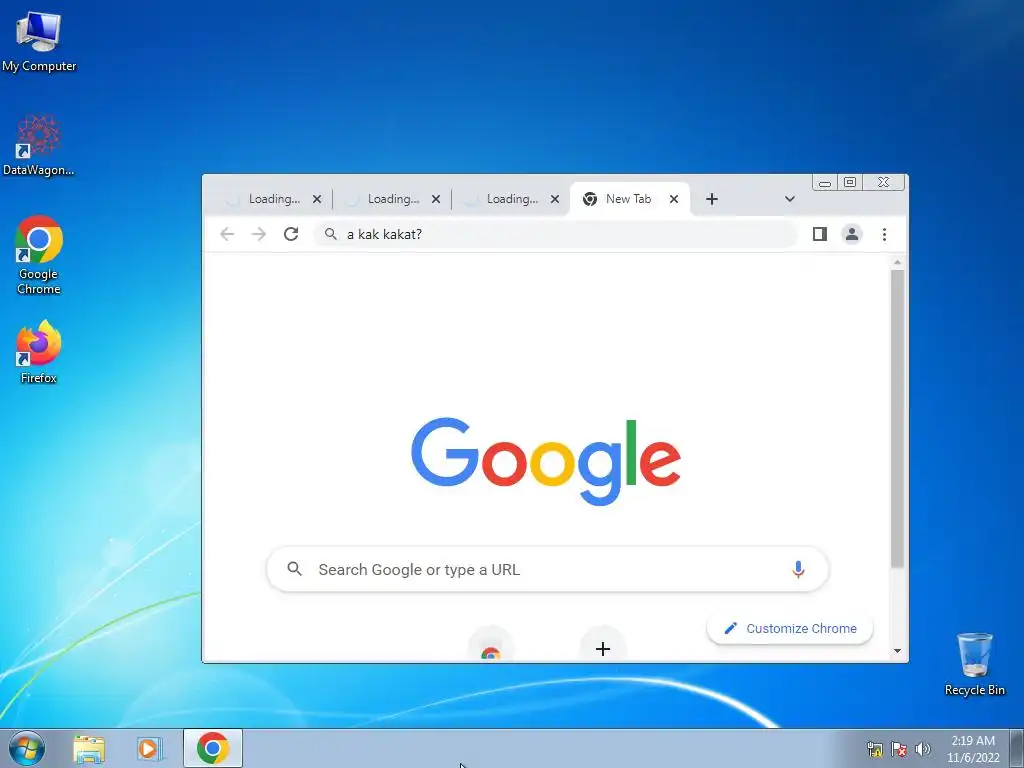The height and width of the screenshot is (768, 1024).
Task: Minimize the Chrome window
Action: click(825, 183)
